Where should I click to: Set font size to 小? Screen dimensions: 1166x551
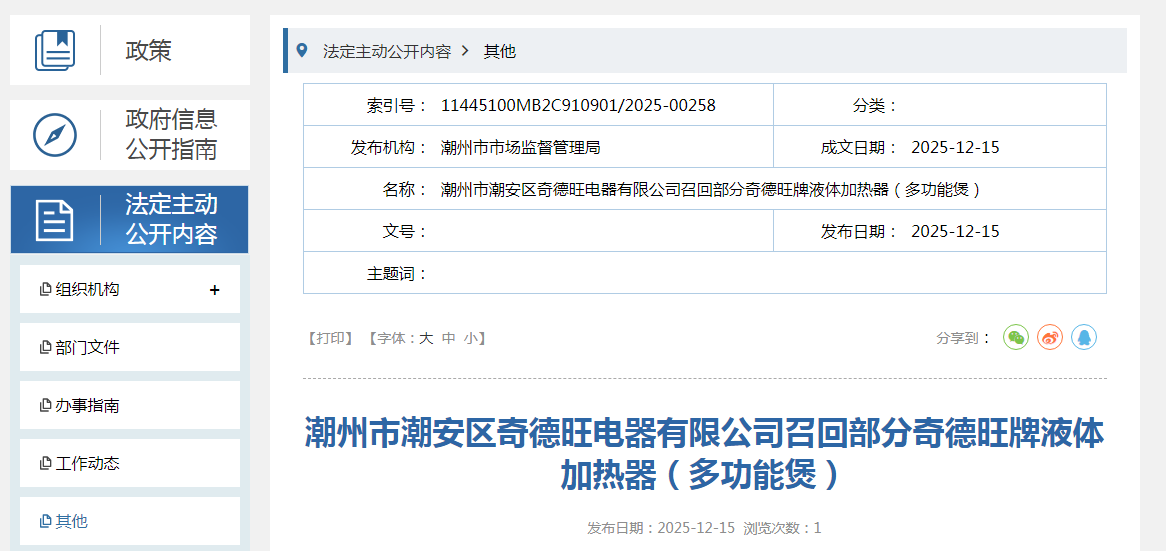coord(470,338)
